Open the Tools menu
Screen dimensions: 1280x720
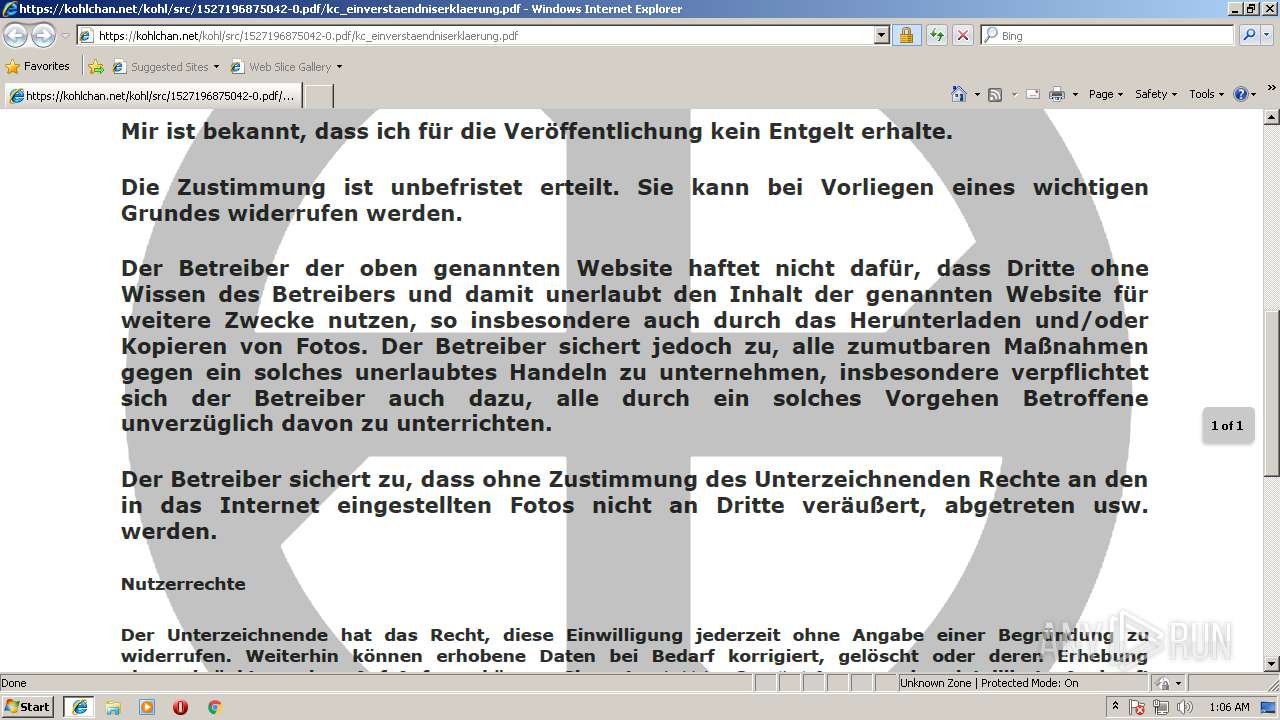point(1206,94)
